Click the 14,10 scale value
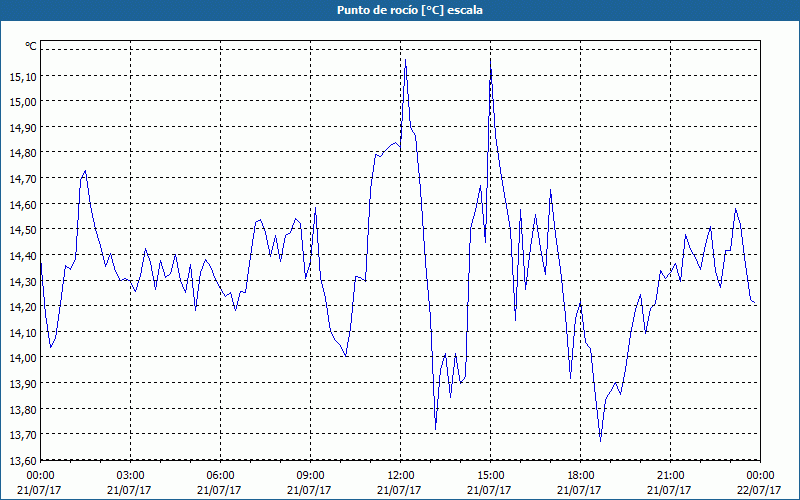Image resolution: width=800 pixels, height=500 pixels. [23, 332]
